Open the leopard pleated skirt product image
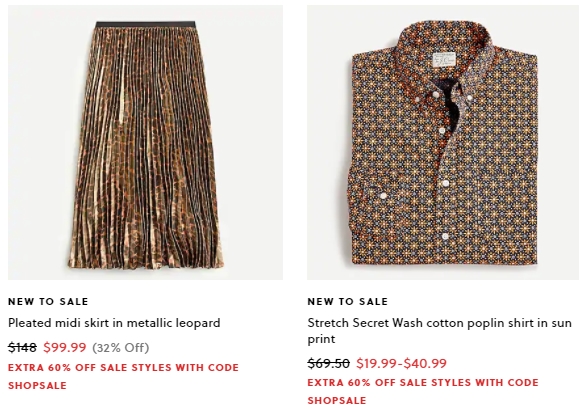This screenshot has height=408, width=579. (x=145, y=142)
